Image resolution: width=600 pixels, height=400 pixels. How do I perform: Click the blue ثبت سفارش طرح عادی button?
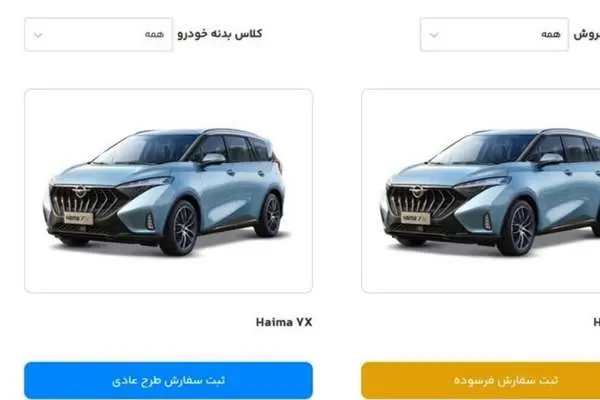(x=168, y=380)
